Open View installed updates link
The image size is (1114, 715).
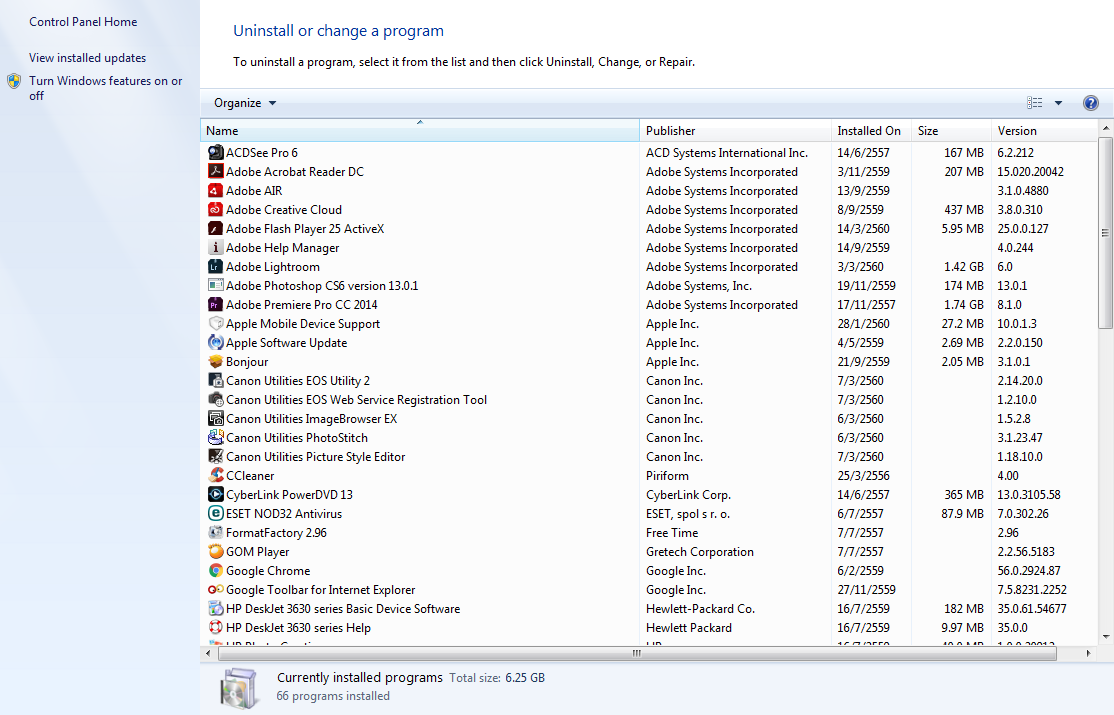87,58
